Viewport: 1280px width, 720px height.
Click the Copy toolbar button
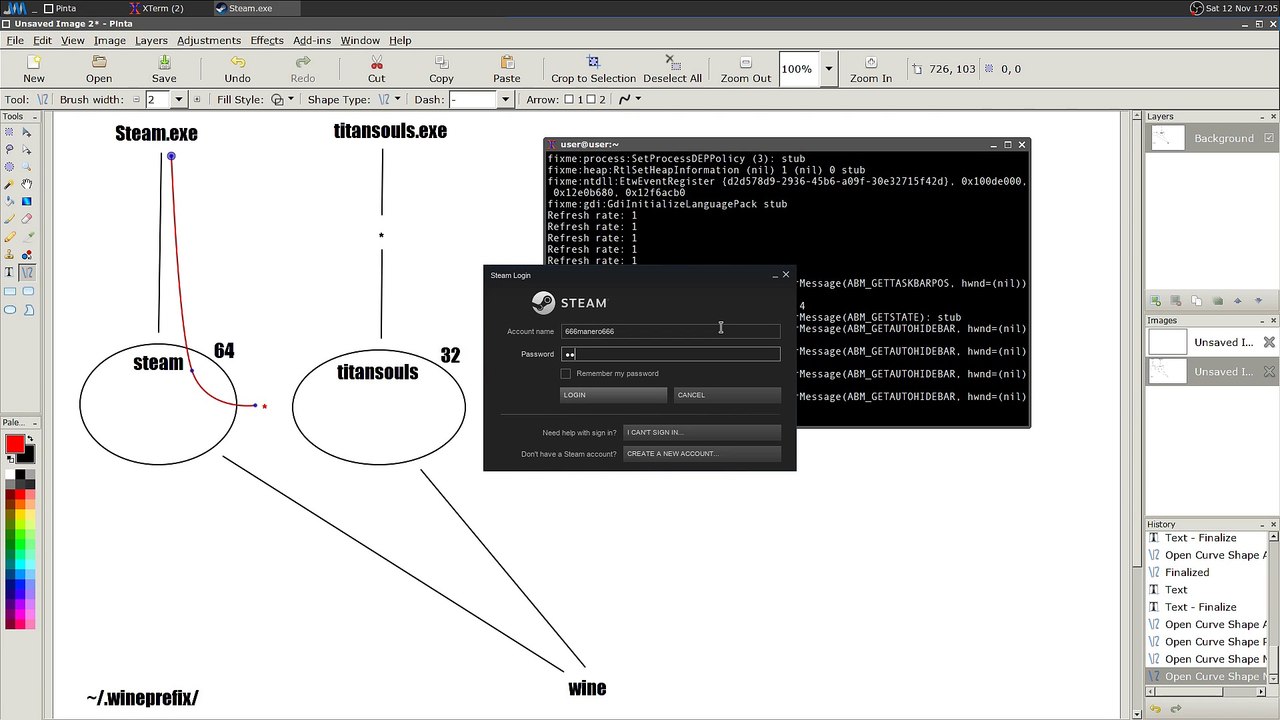[441, 69]
